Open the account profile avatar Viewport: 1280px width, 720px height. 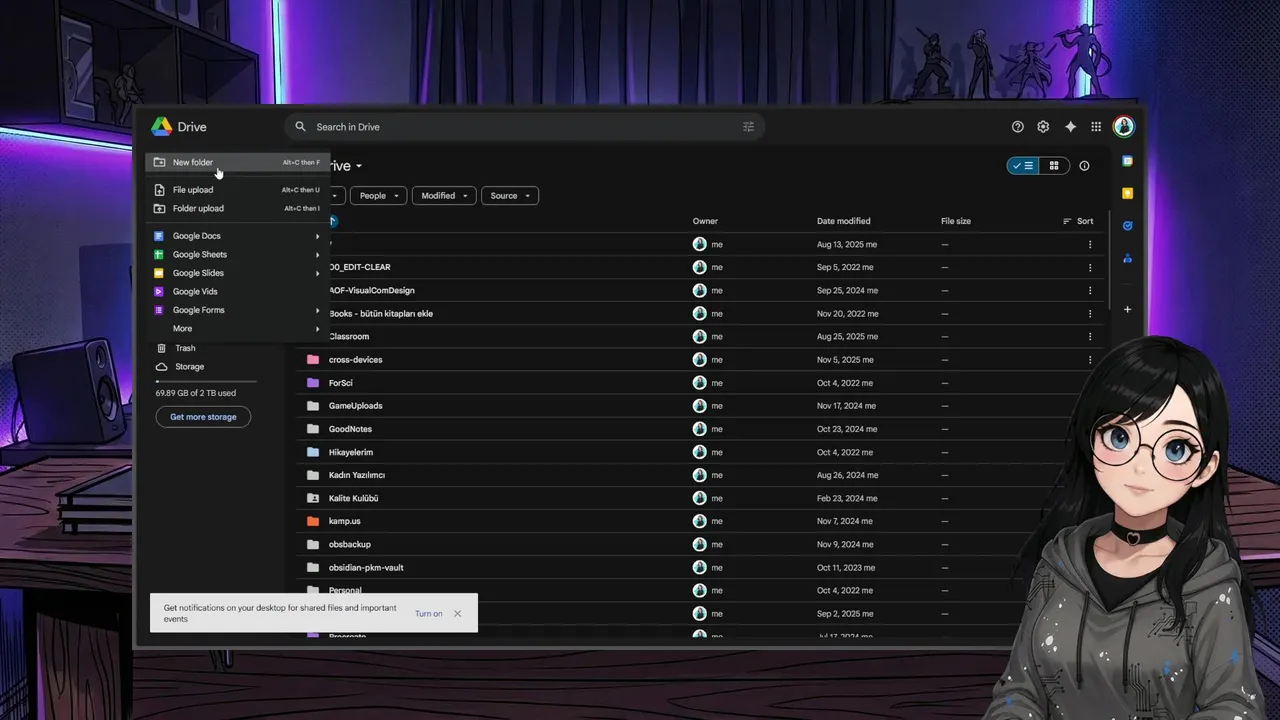point(1124,127)
